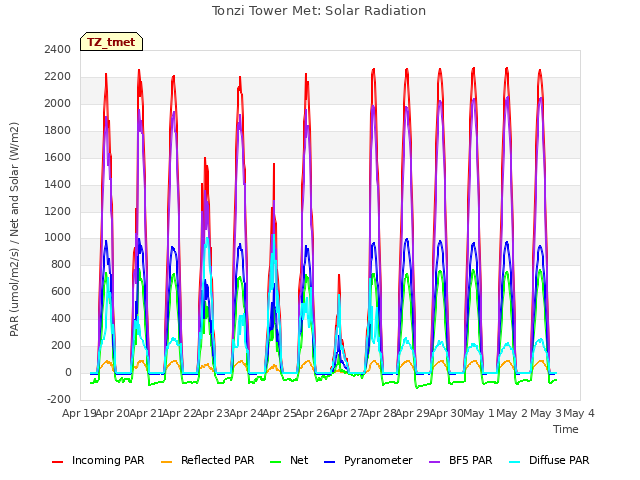Click the May 3 x-axis date label
Image resolution: width=640 pixels, height=480 pixels.
(x=546, y=413)
